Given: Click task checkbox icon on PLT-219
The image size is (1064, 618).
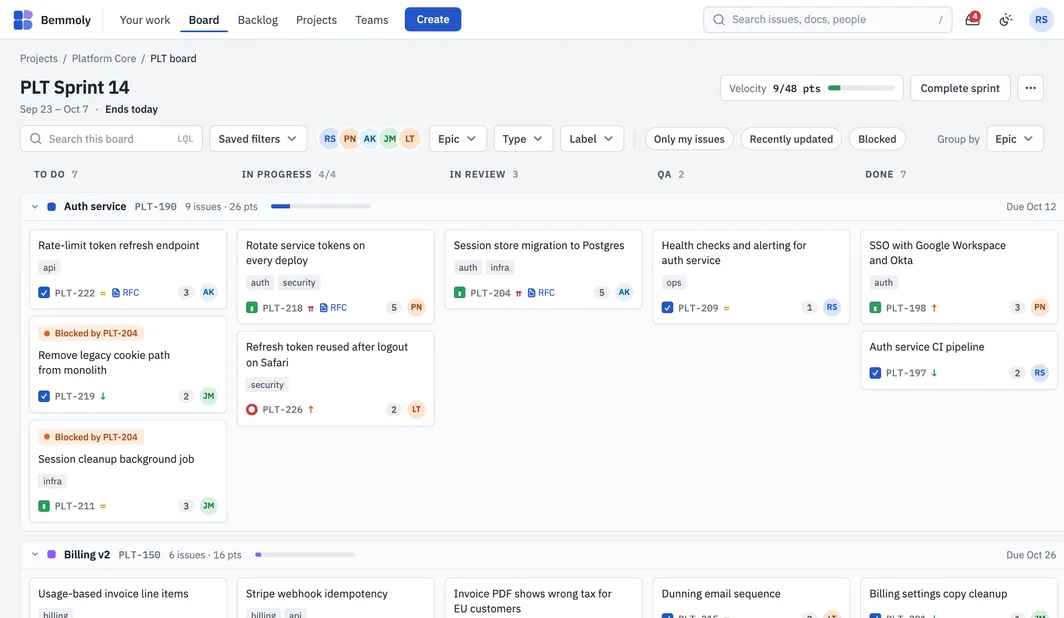Looking at the screenshot, I should coord(44,396).
